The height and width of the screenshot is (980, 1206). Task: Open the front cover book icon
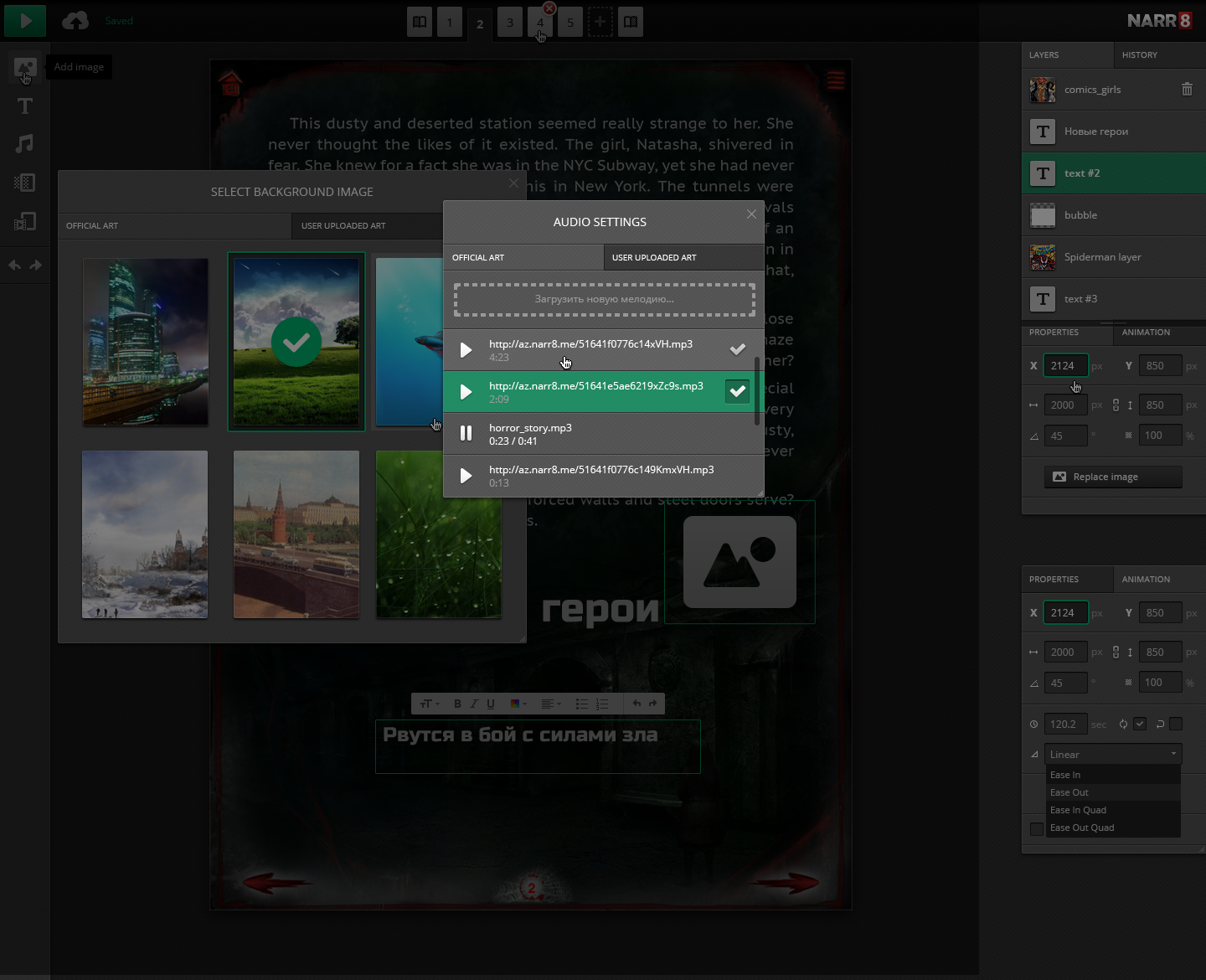point(420,23)
